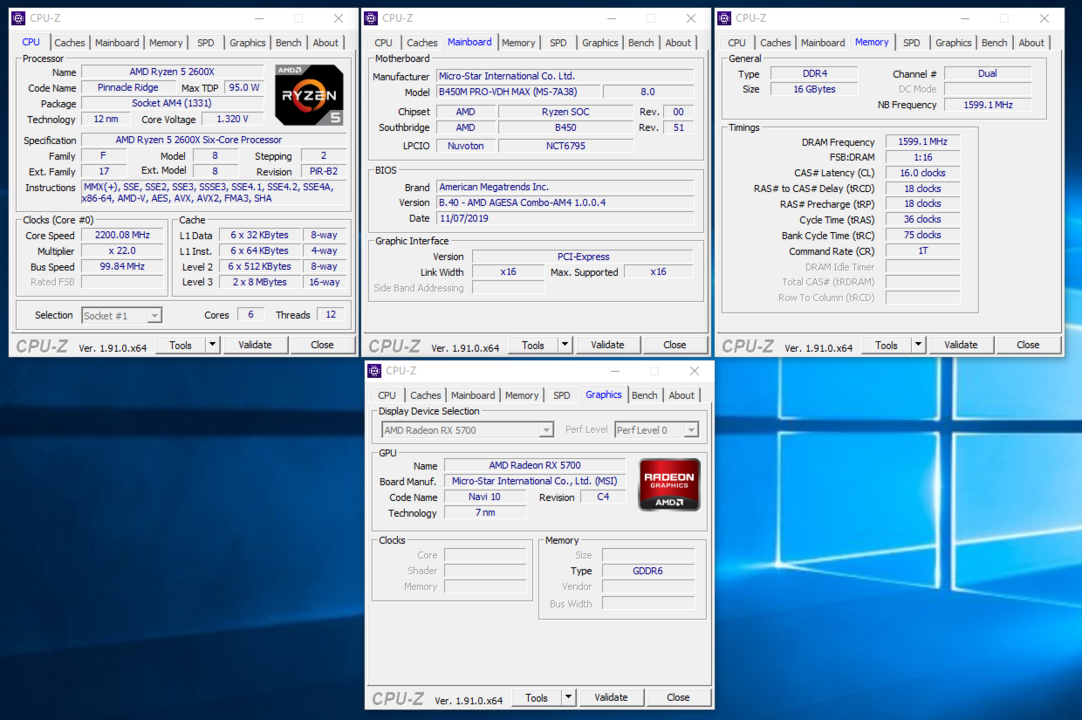Click the 7 nm technology value in Graphics window
The width and height of the screenshot is (1082, 720).
484,513
